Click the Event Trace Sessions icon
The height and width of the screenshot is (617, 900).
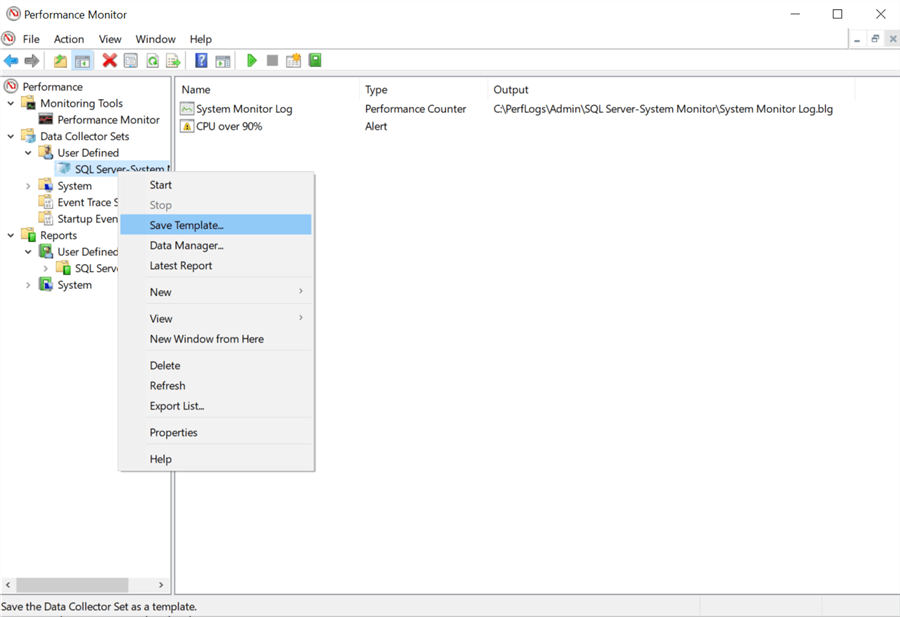[46, 202]
